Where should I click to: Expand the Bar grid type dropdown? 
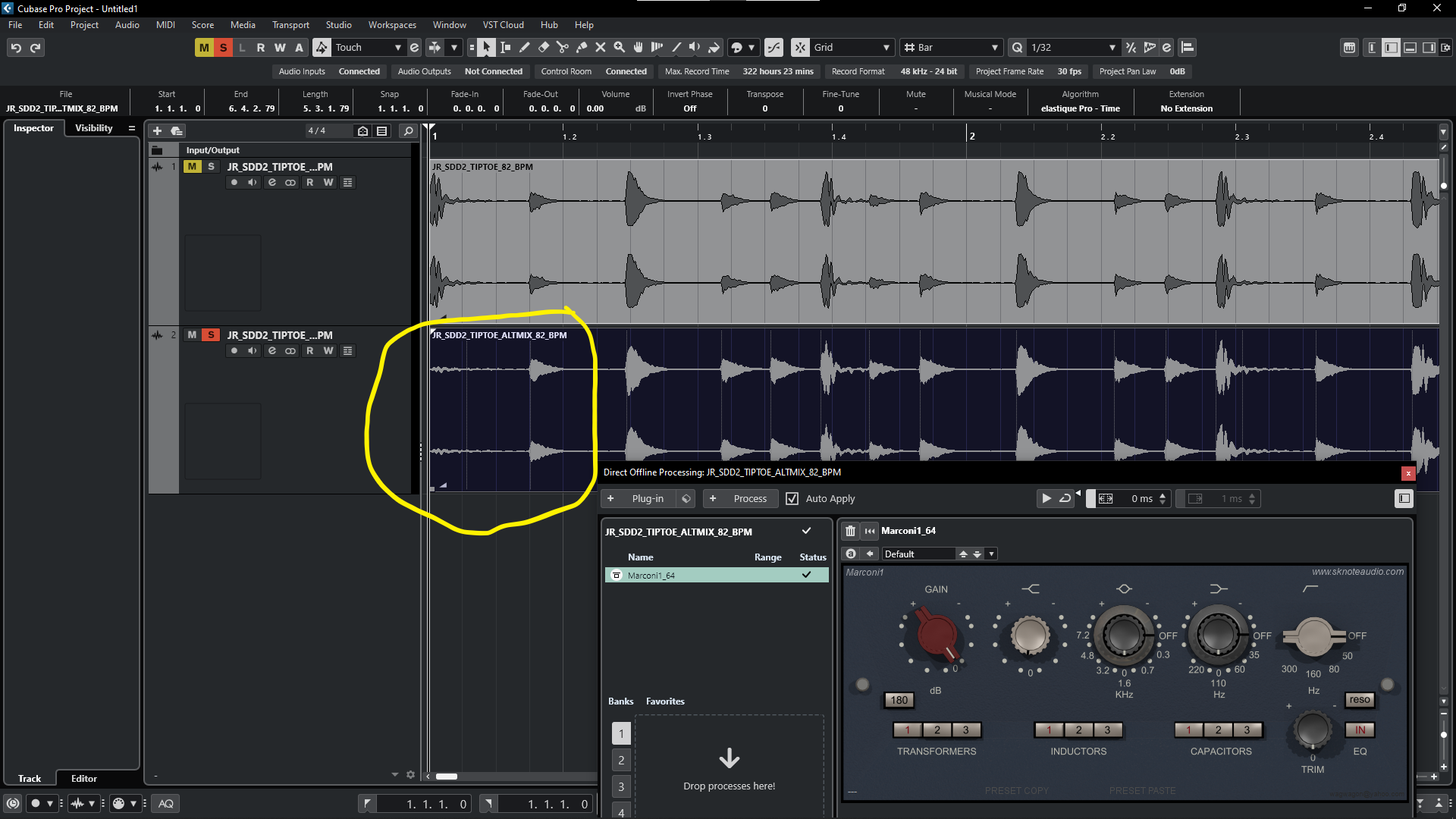point(995,48)
